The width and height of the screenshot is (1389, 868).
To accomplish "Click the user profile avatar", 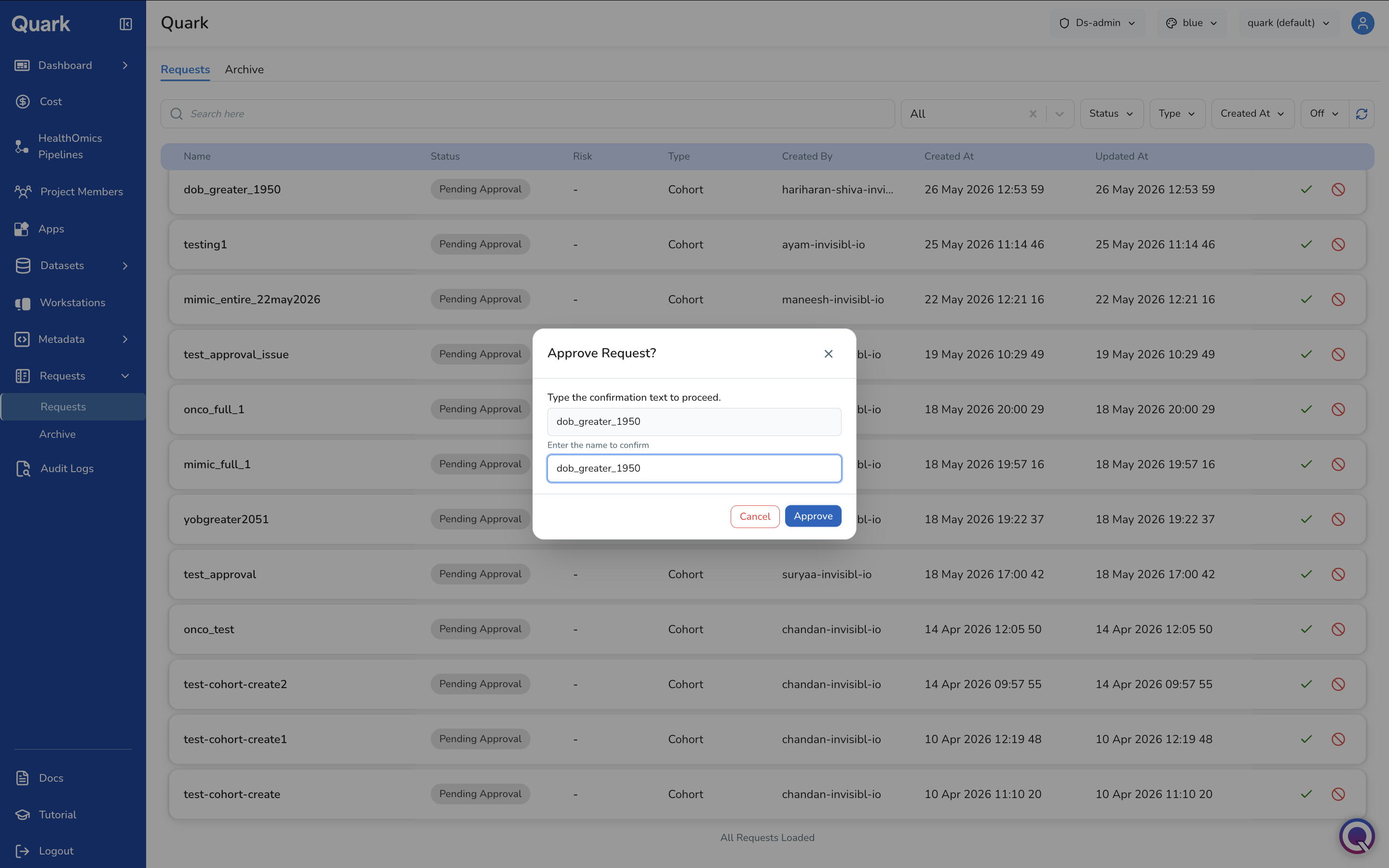I will pos(1362,23).
